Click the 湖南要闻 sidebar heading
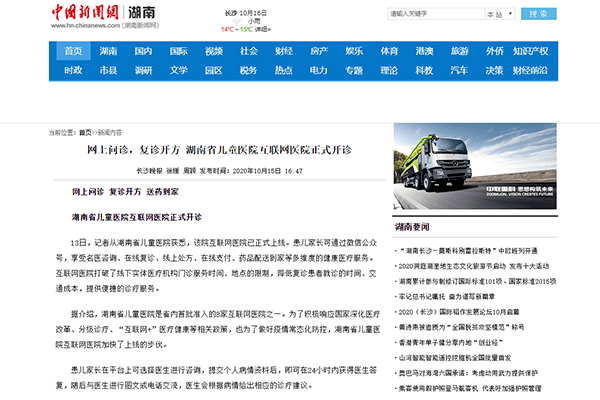Viewport: 600px width, 400px height. point(412,227)
